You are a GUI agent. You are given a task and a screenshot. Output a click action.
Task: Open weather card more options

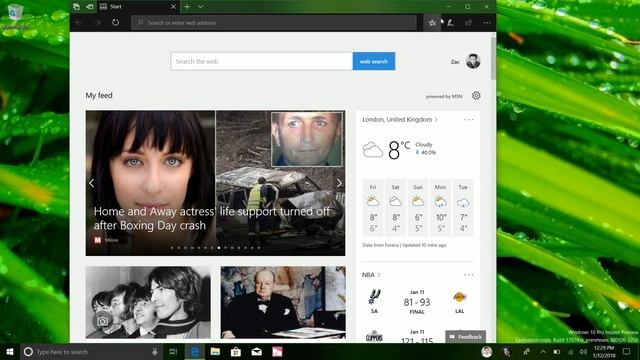coord(469,120)
